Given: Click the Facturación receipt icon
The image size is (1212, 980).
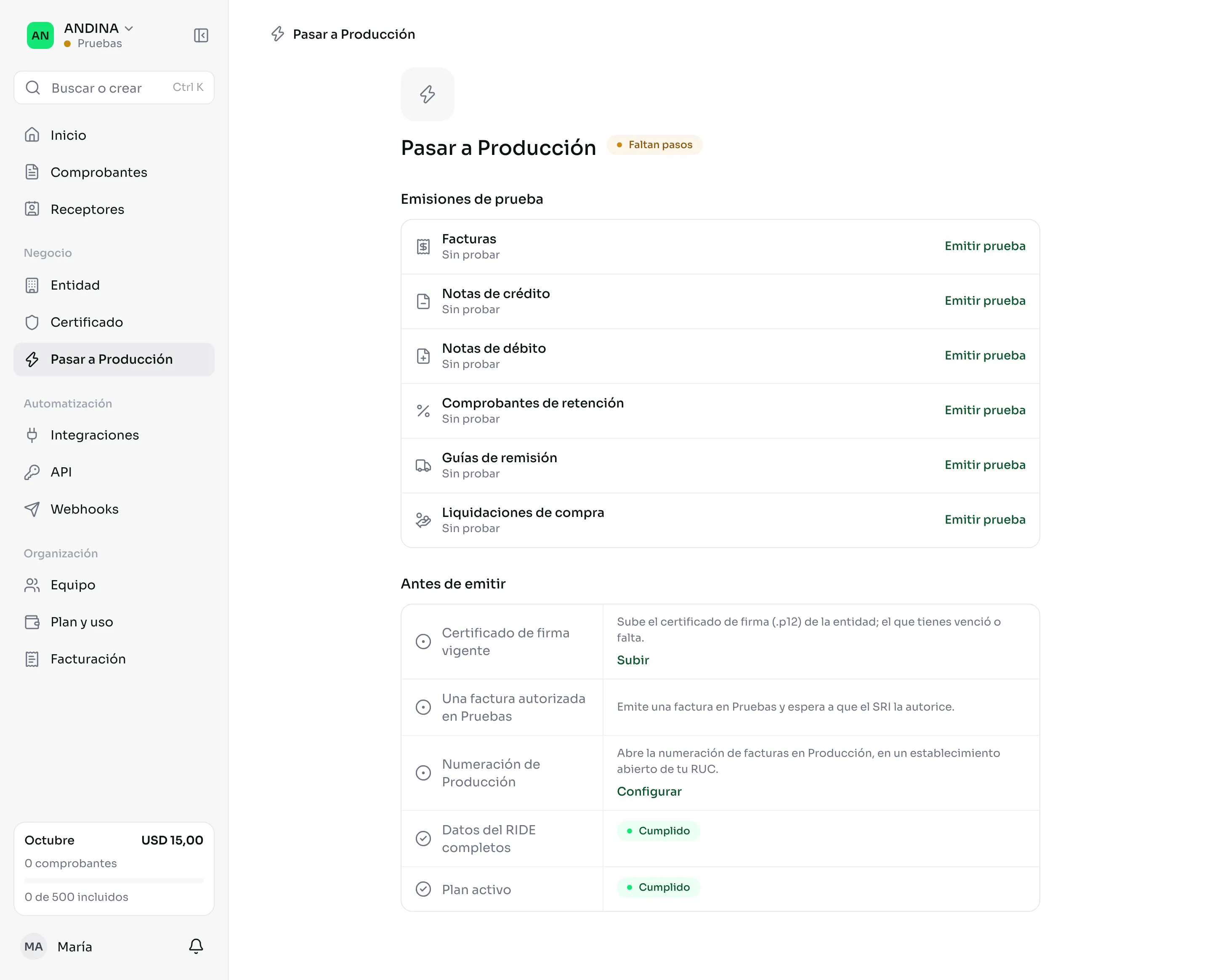Looking at the screenshot, I should tap(32, 659).
